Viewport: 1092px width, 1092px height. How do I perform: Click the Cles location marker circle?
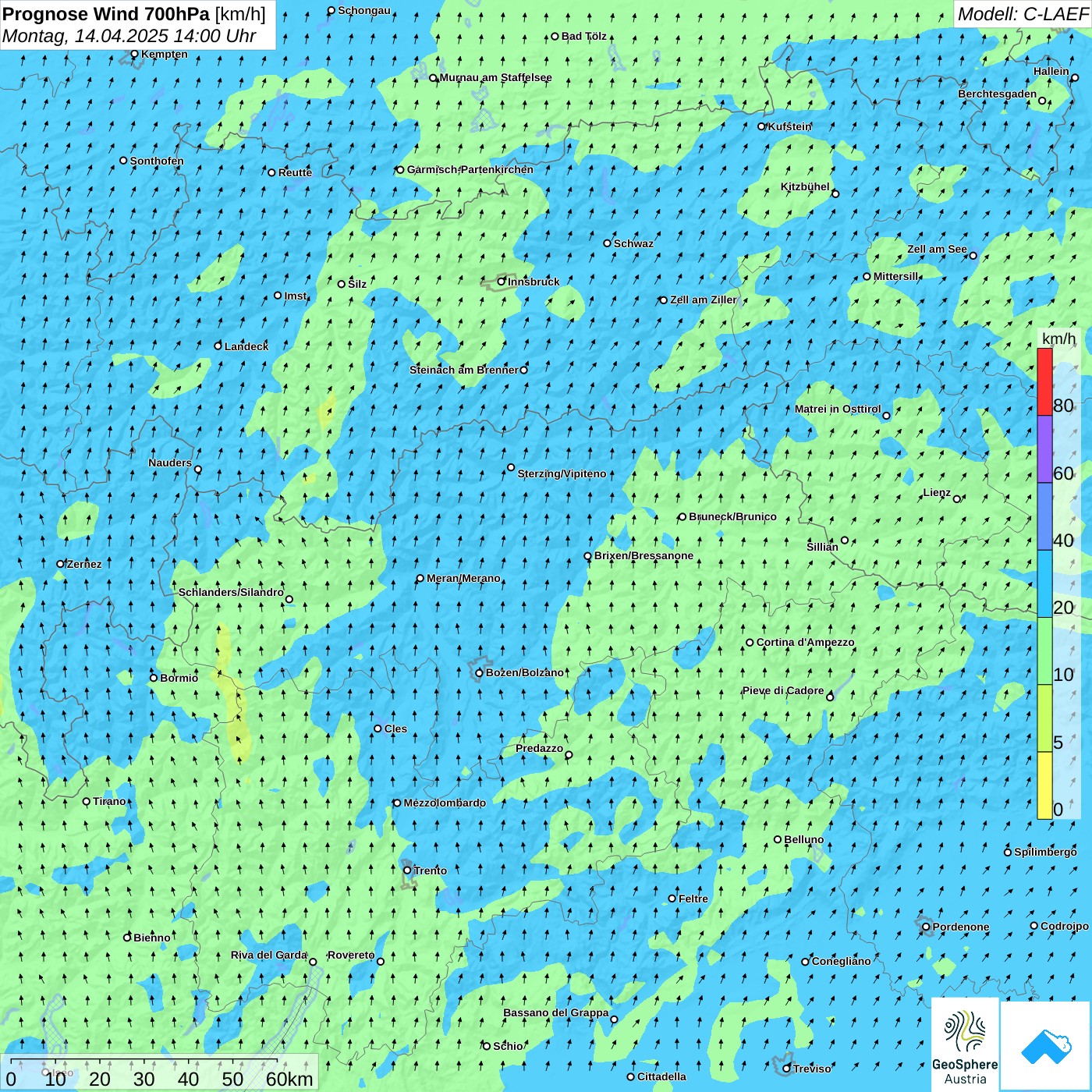[378, 729]
